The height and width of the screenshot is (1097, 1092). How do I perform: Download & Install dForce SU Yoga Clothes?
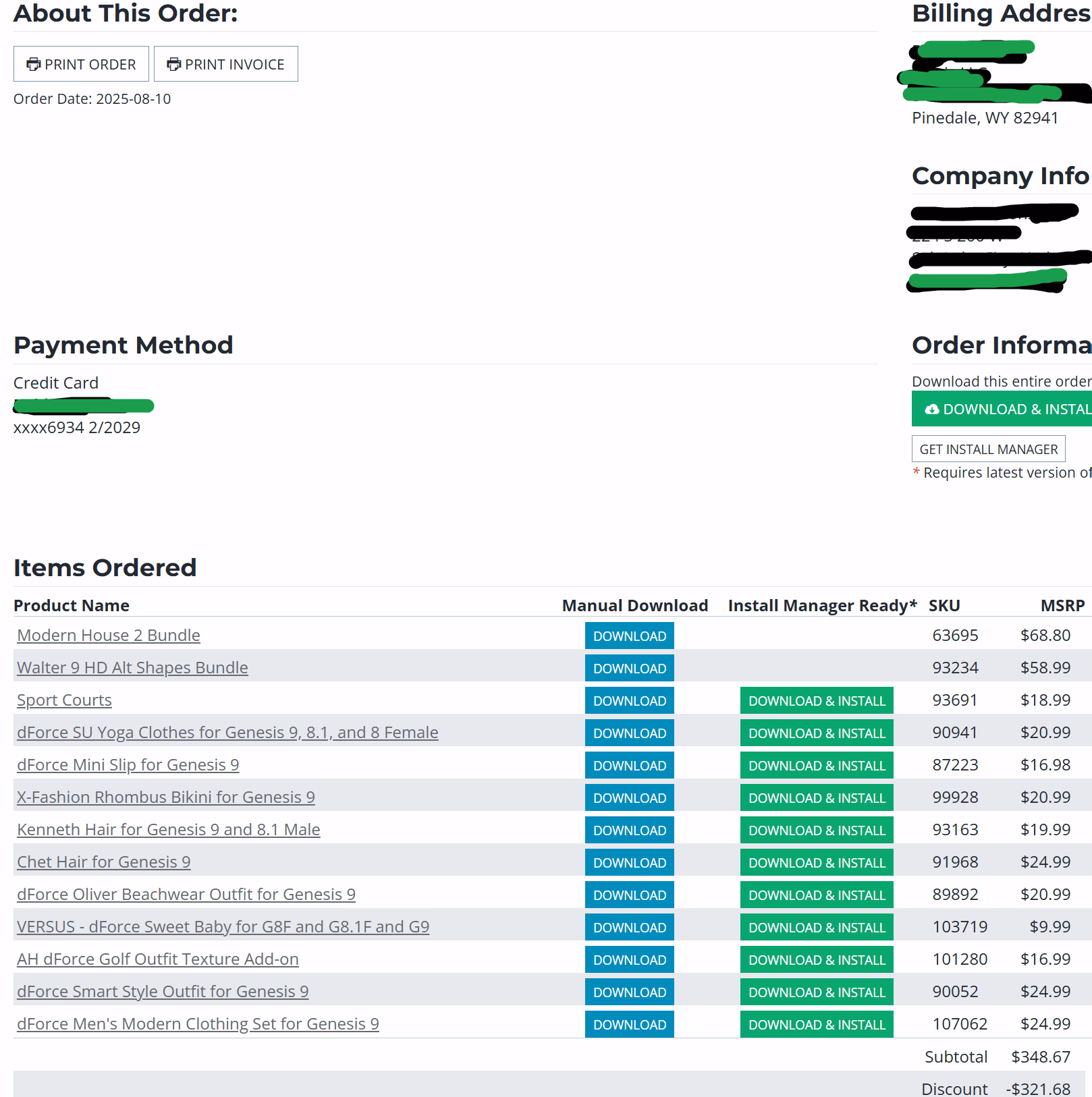[x=817, y=733]
